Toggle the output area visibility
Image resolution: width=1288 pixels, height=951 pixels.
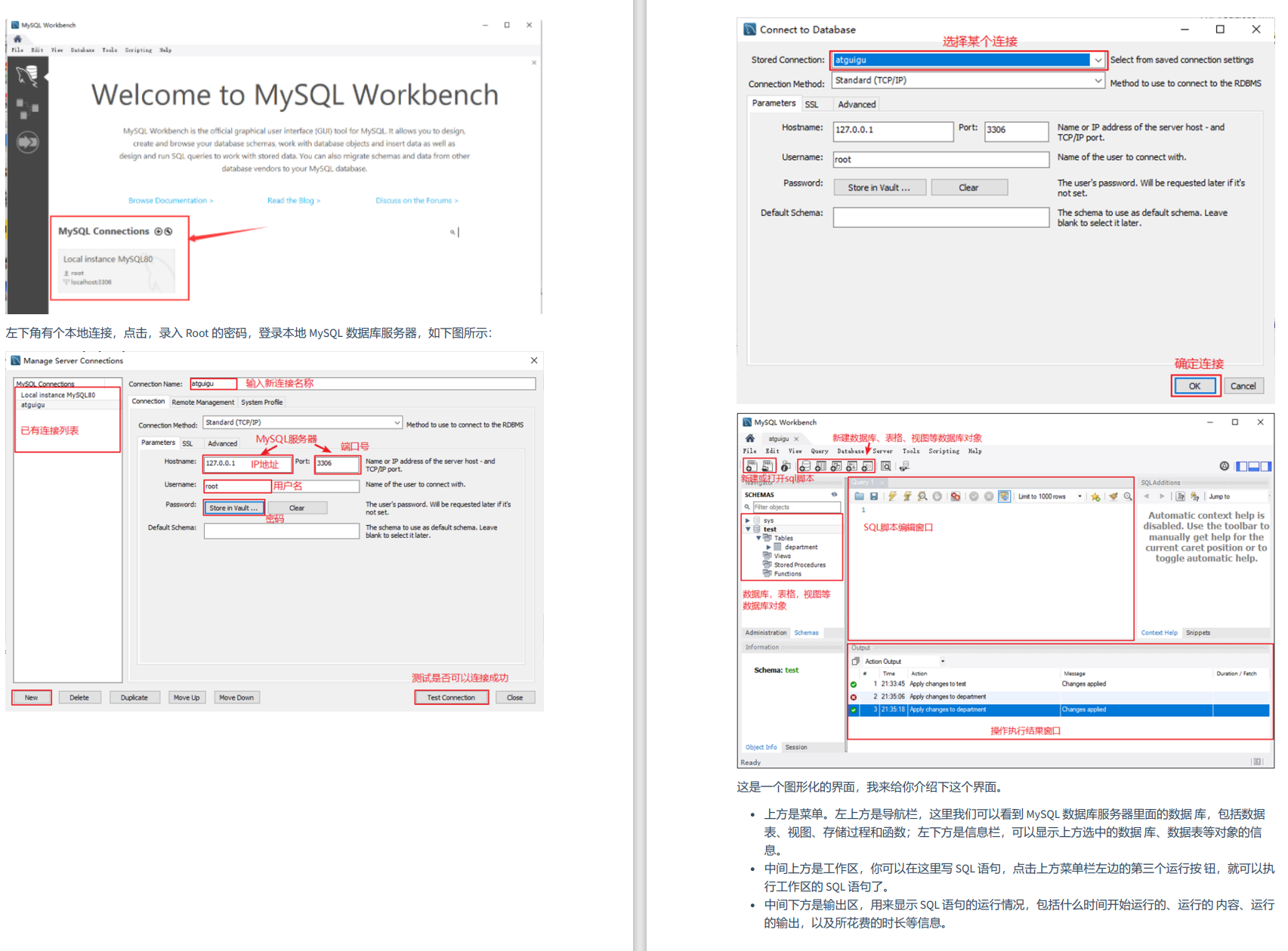click(x=1254, y=466)
